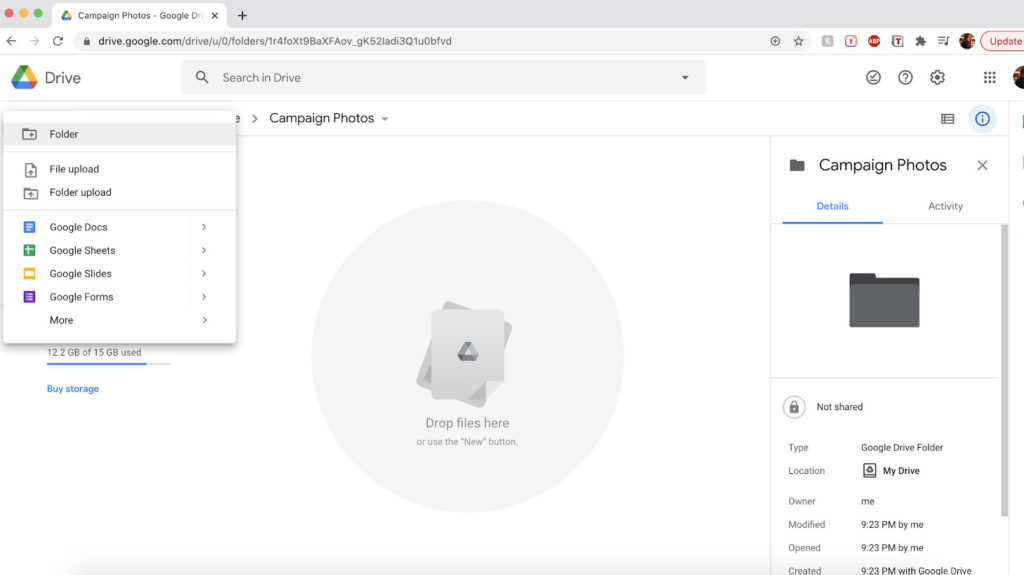Open the Help question mark icon
This screenshot has height=575, width=1024.
[x=905, y=77]
